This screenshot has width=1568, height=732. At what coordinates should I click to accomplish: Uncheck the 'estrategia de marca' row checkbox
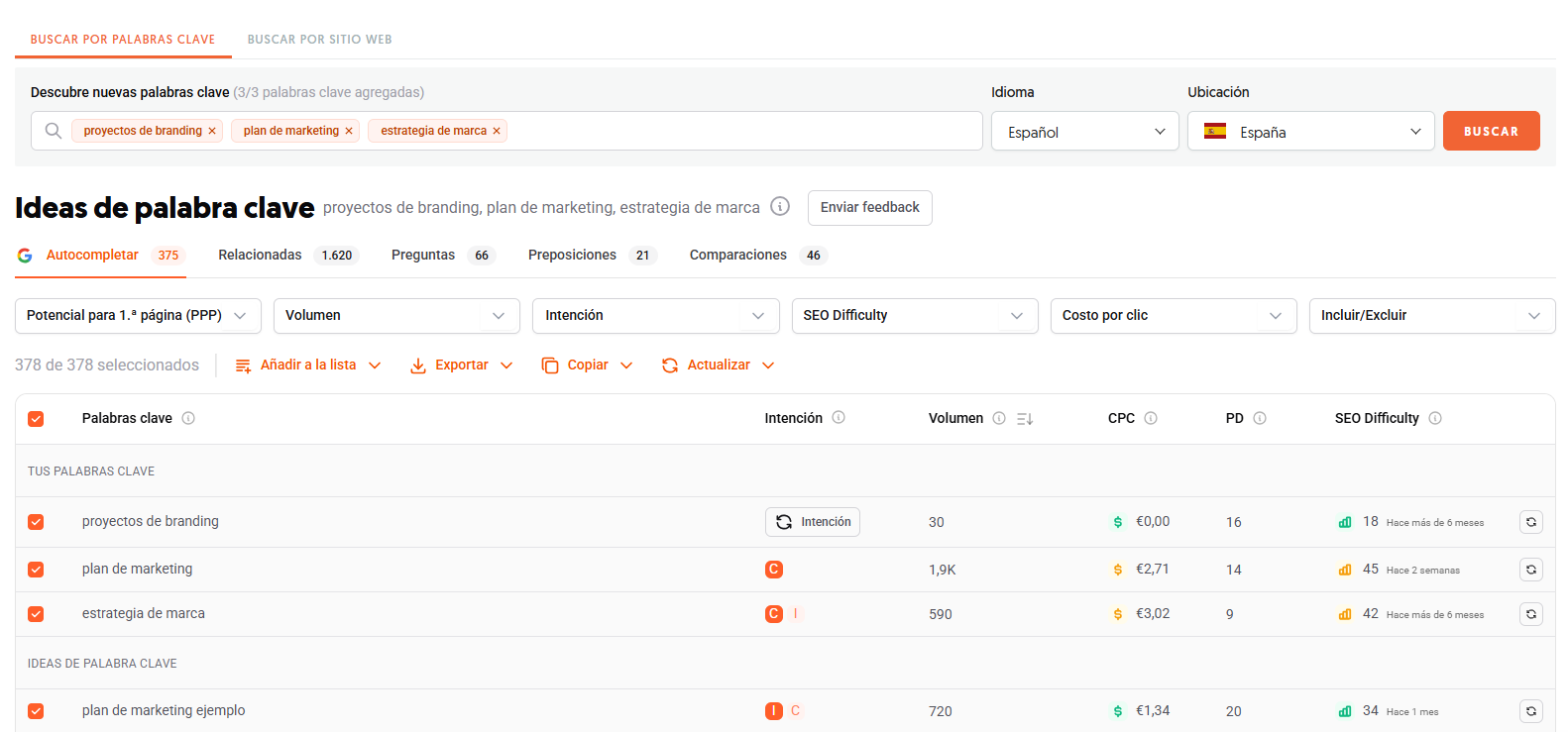(36, 614)
